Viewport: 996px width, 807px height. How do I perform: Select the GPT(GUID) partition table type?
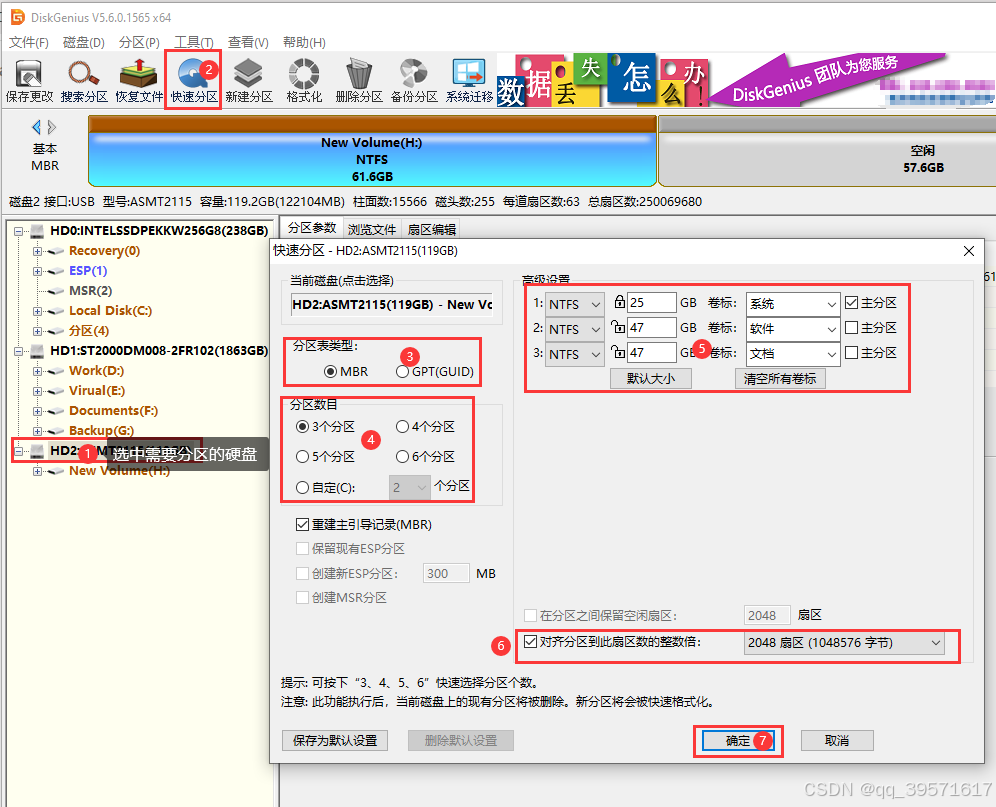434,372
